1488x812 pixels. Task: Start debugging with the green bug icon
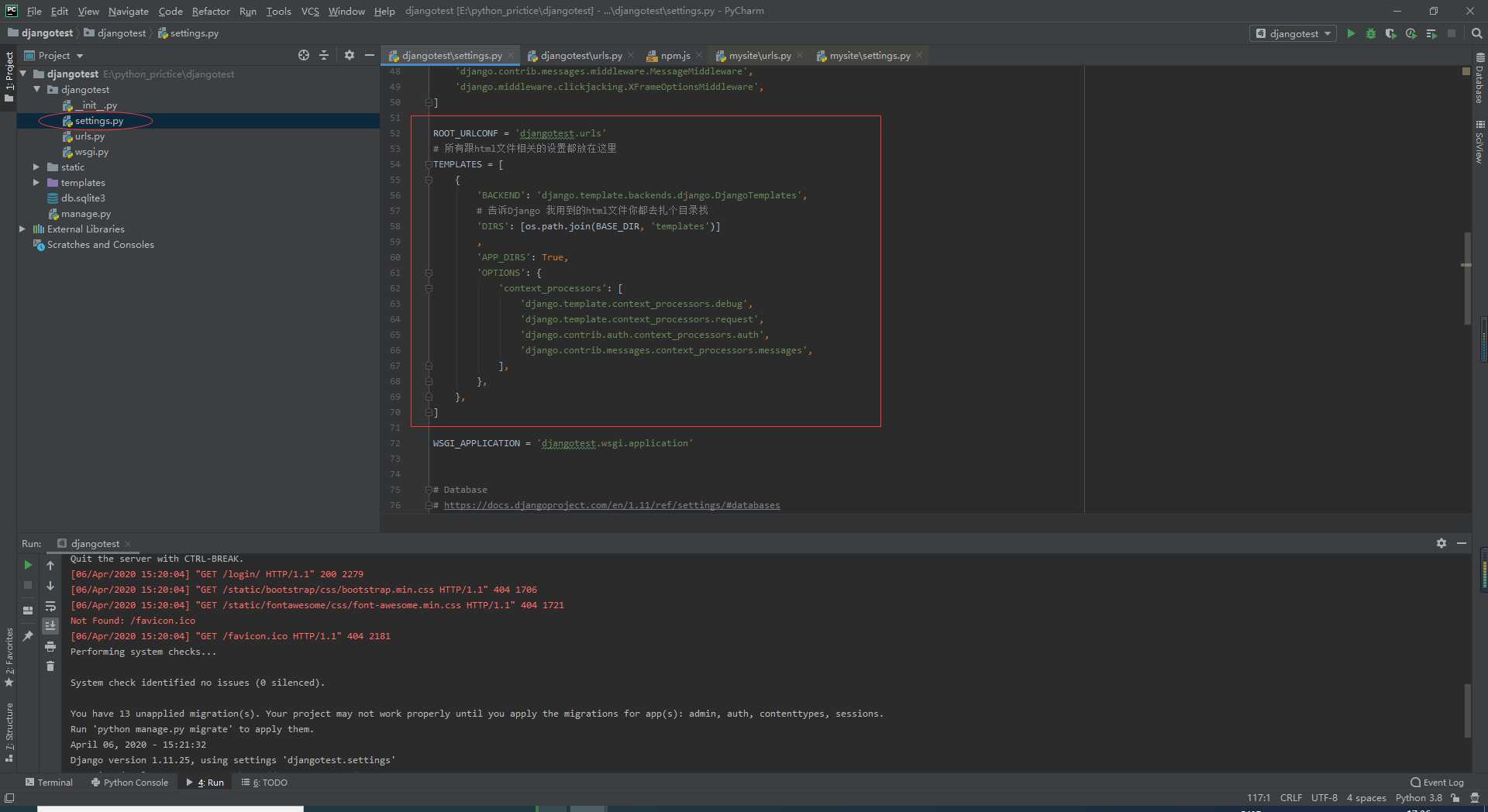point(1371,33)
